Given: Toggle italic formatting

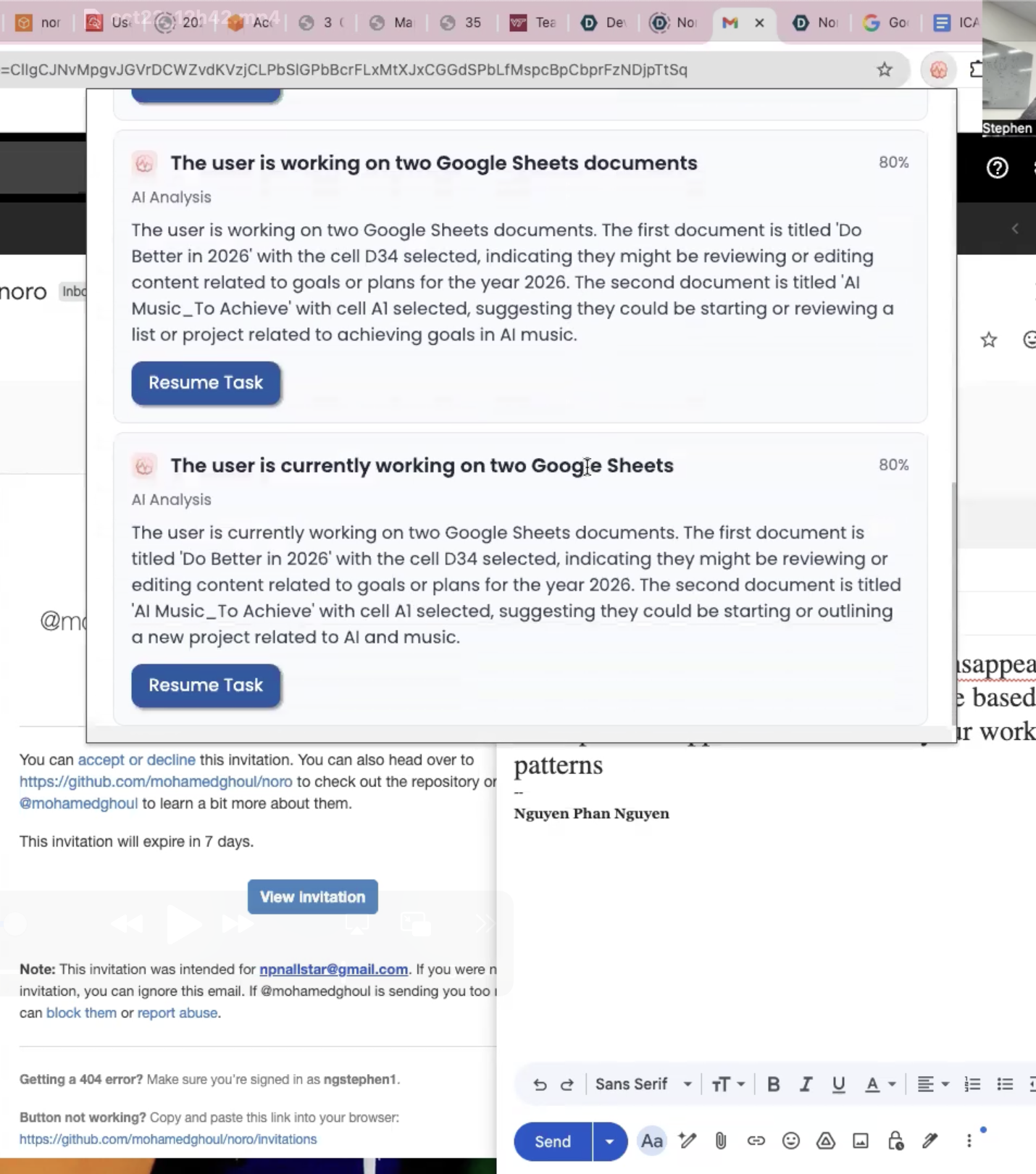Looking at the screenshot, I should pos(806,1084).
